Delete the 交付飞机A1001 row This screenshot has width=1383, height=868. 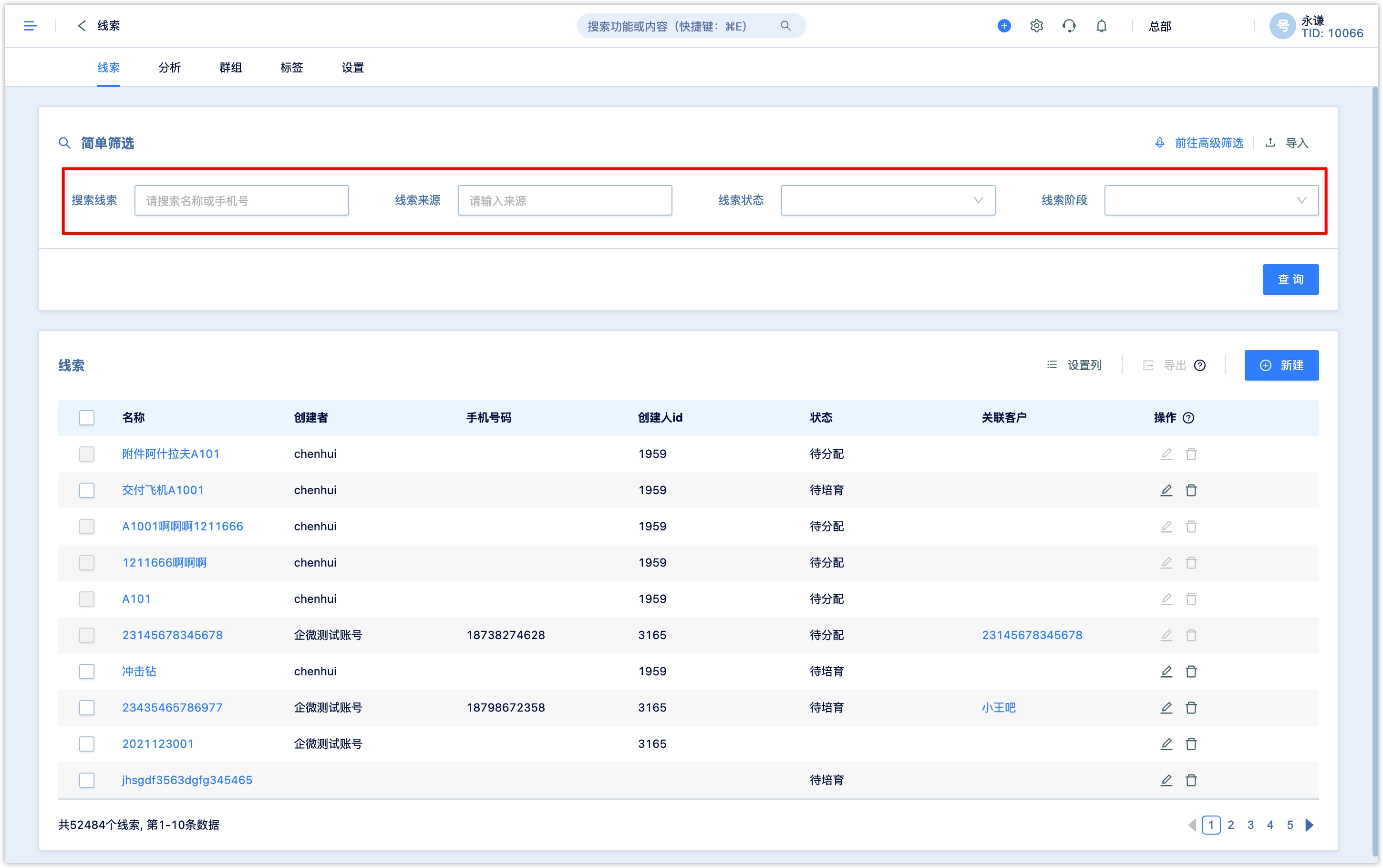click(1191, 490)
